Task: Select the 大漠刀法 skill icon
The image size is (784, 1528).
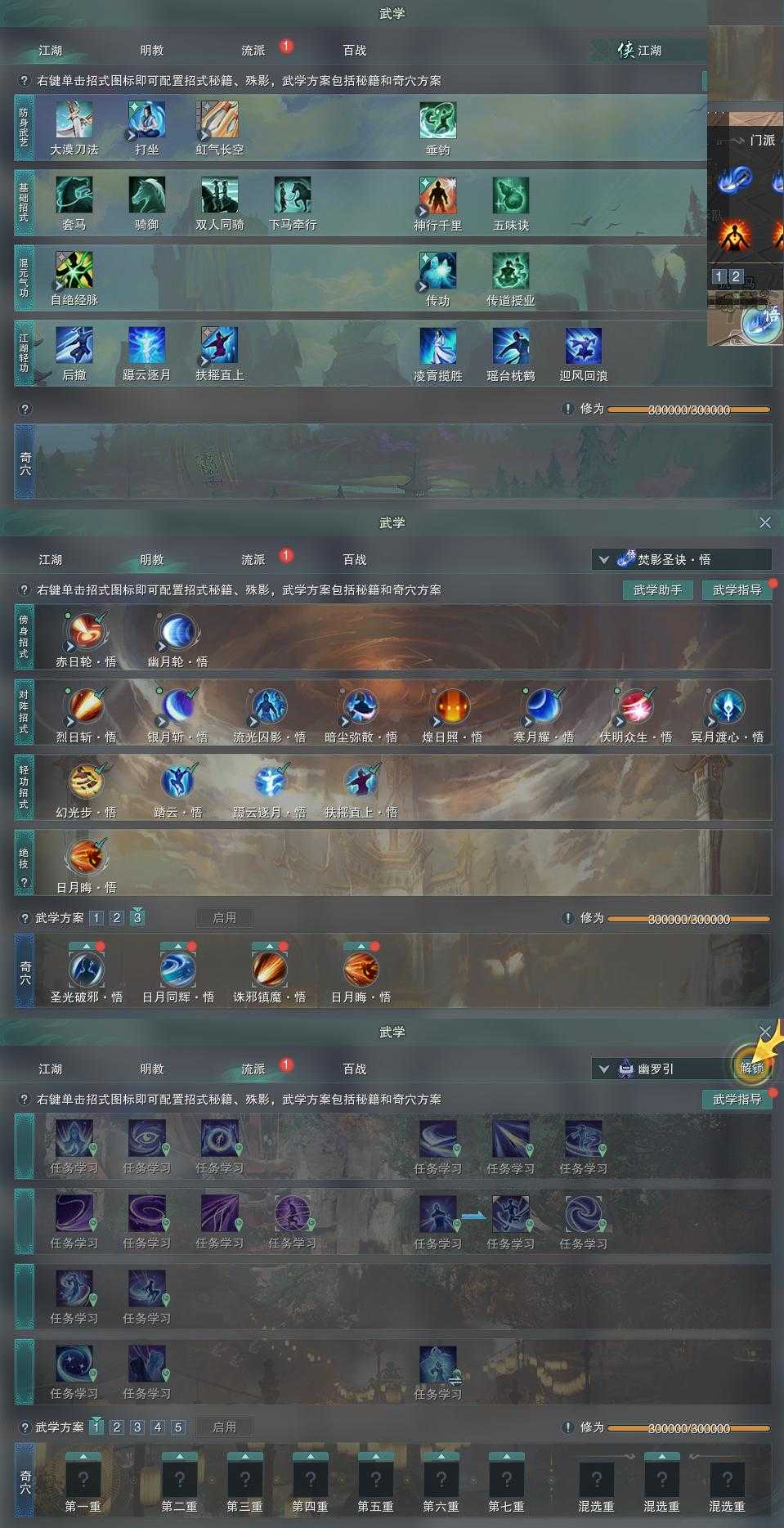Action: click(x=74, y=120)
